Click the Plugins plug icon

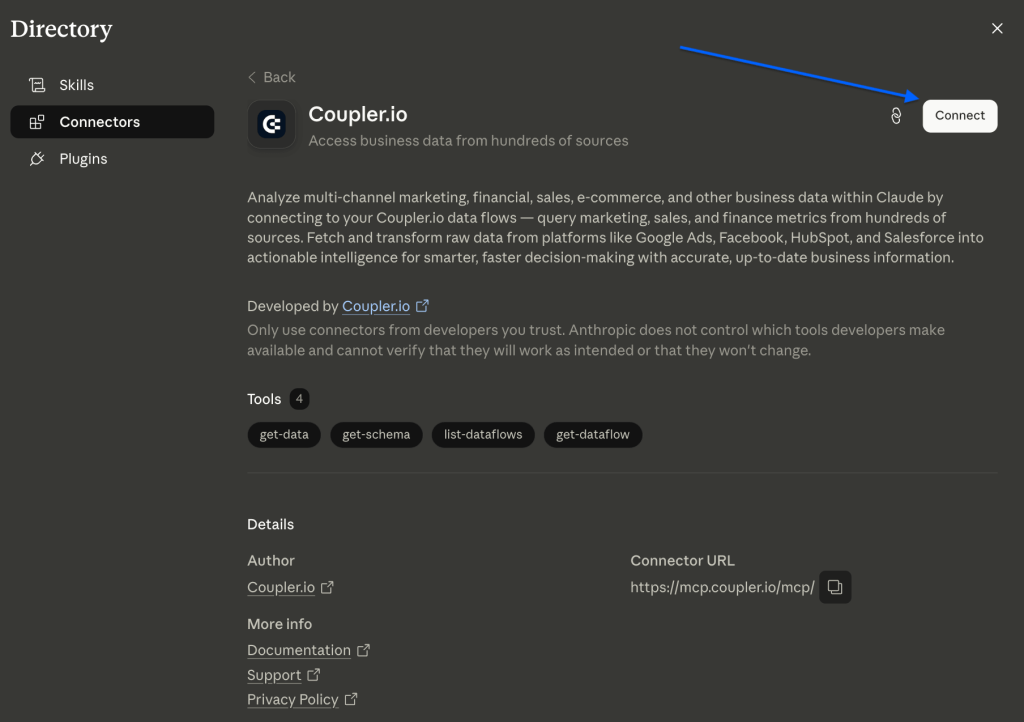tap(37, 159)
